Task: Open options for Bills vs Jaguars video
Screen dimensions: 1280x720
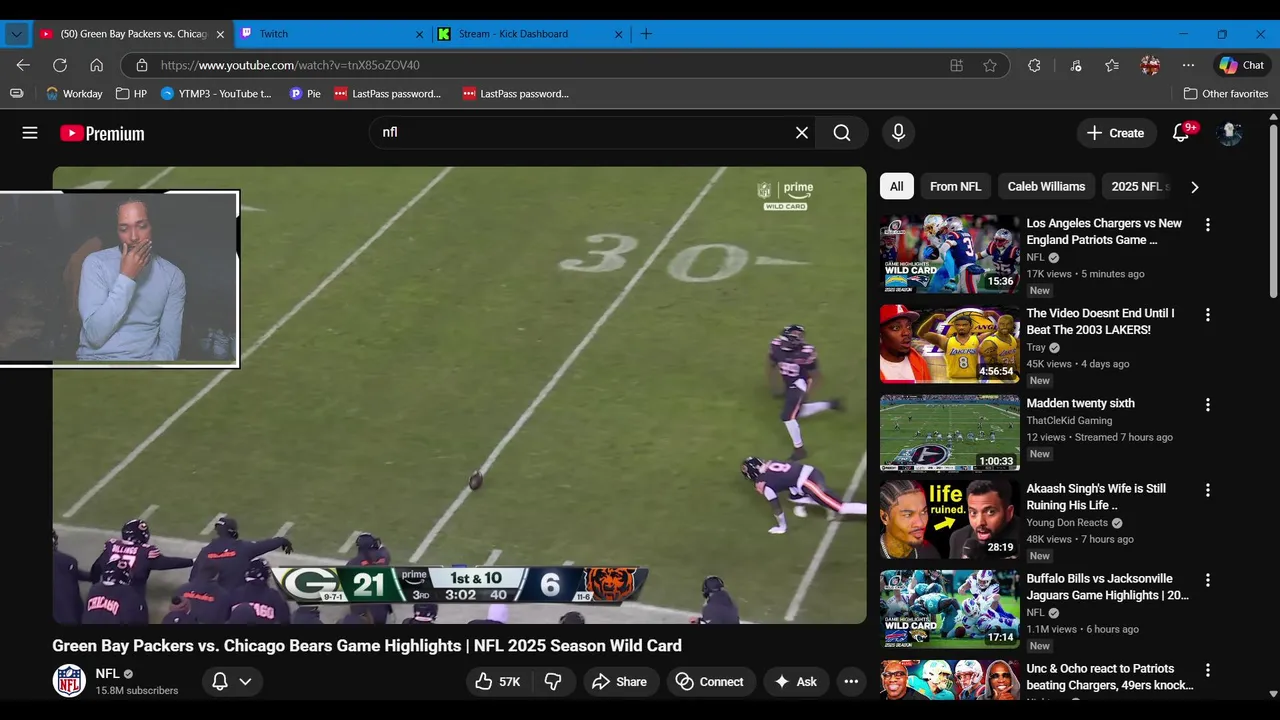Action: click(1207, 580)
